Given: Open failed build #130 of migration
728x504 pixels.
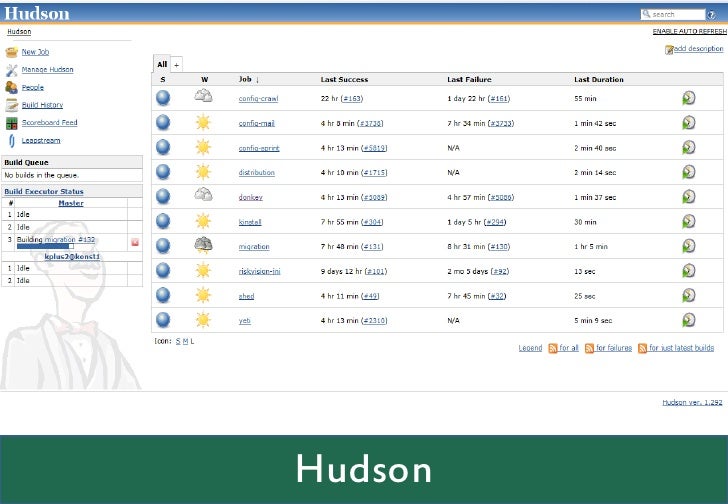Looking at the screenshot, I should pyautogui.click(x=499, y=246).
